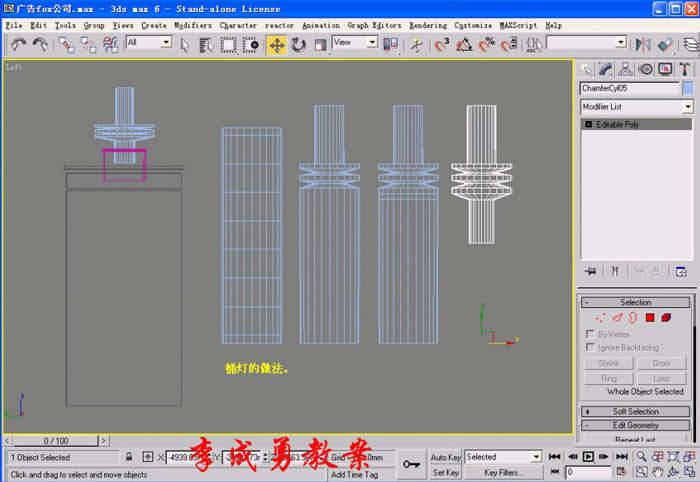700x482 pixels.
Task: Select Edge sub-object level icon
Action: pyautogui.click(x=617, y=318)
